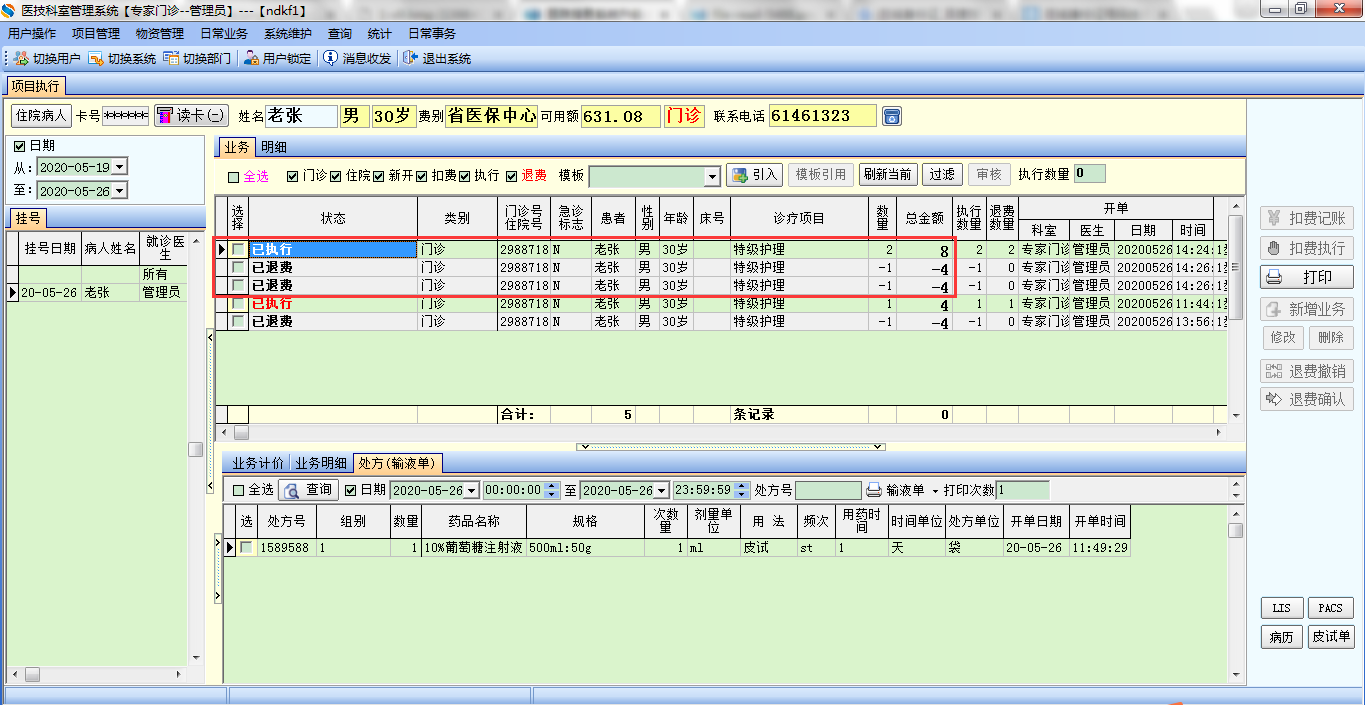
Task: Click the 退费确认 refund confirm button
Action: [x=1307, y=399]
